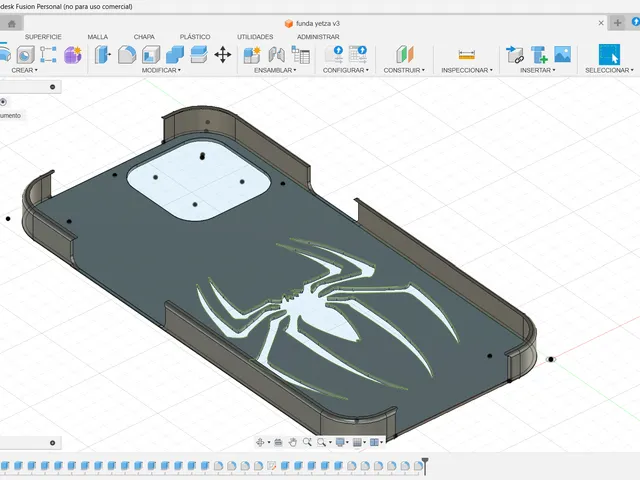Click the timeline end marker
The width and height of the screenshot is (640, 480).
425,466
